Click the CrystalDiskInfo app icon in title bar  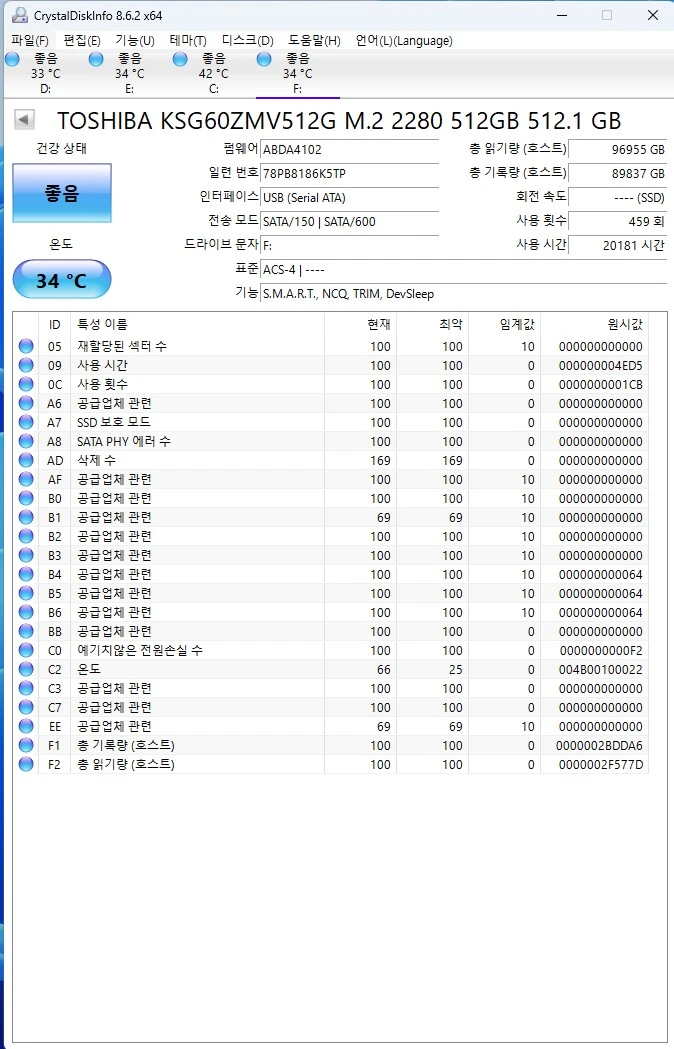(x=20, y=15)
